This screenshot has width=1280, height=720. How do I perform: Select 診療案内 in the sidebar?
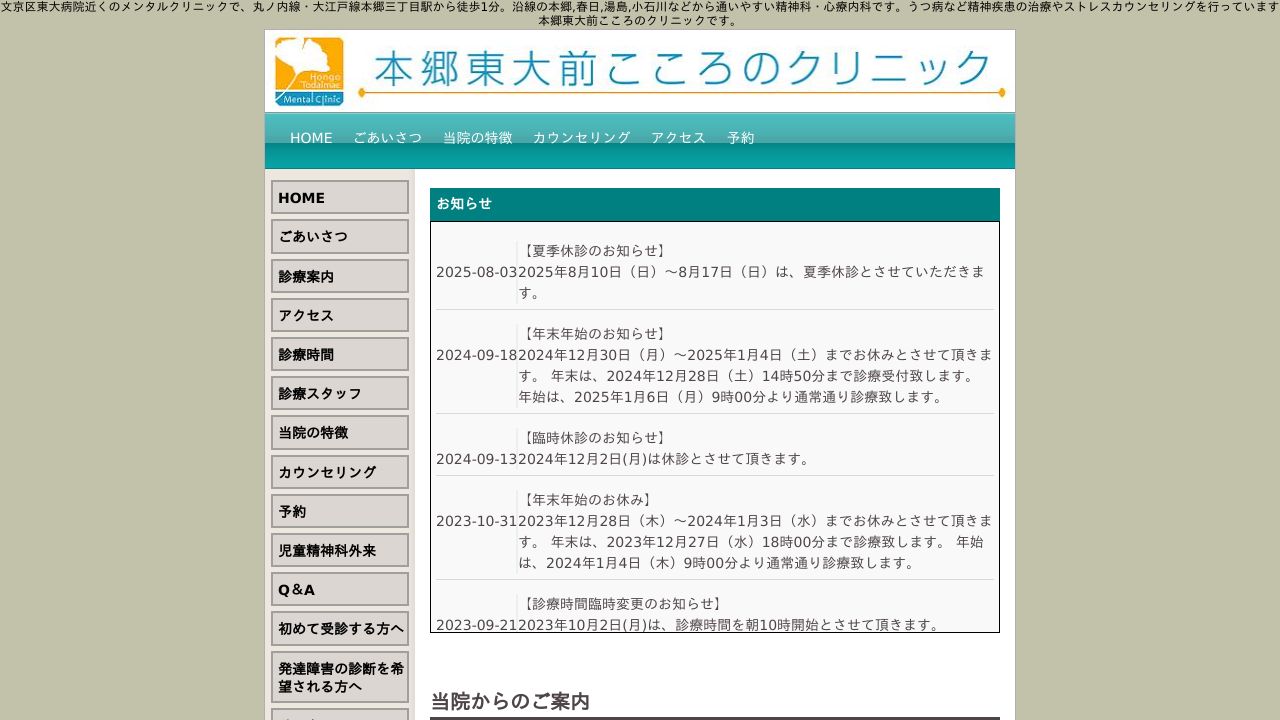(x=339, y=276)
